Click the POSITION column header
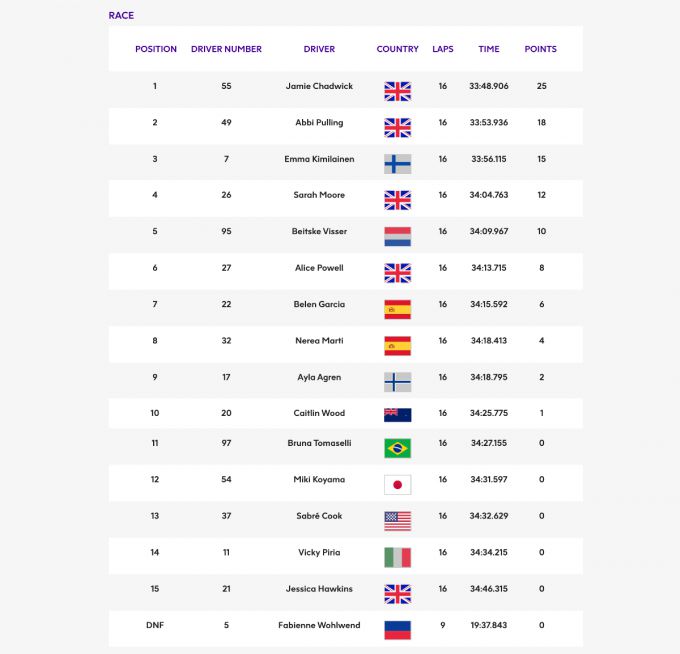 156,49
